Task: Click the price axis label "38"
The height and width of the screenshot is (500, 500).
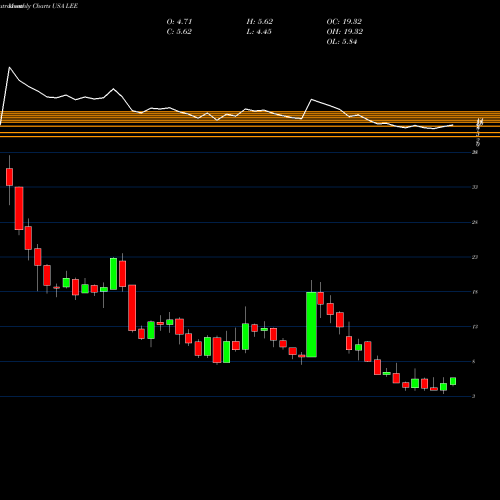Action: (475, 152)
